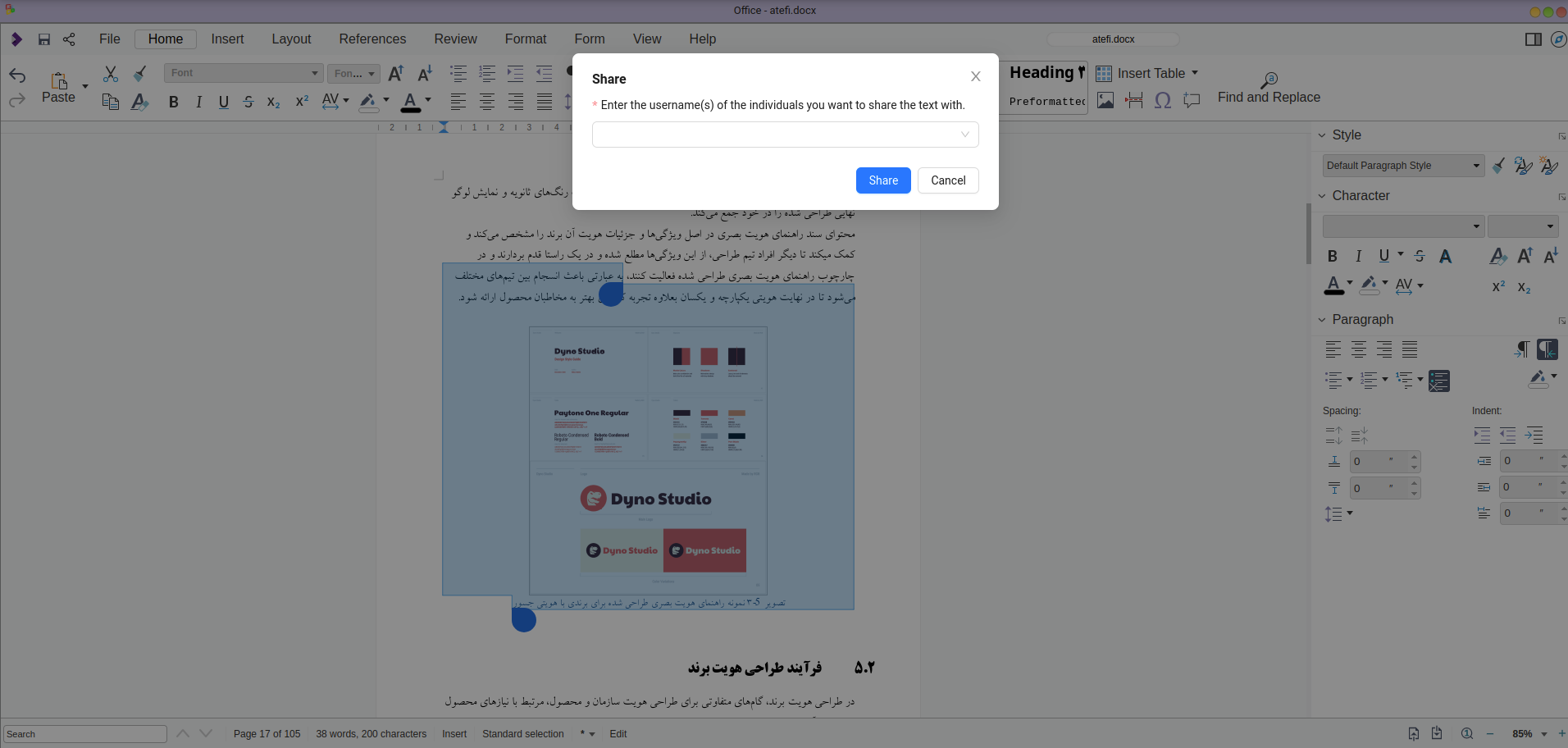Image resolution: width=1568 pixels, height=748 pixels.
Task: Click the Cut scissors icon
Action: pos(111,74)
